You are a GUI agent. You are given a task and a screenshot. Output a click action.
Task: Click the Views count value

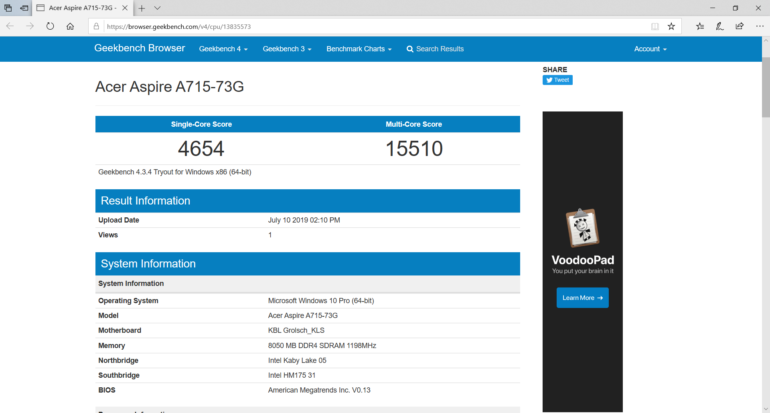(x=270, y=235)
